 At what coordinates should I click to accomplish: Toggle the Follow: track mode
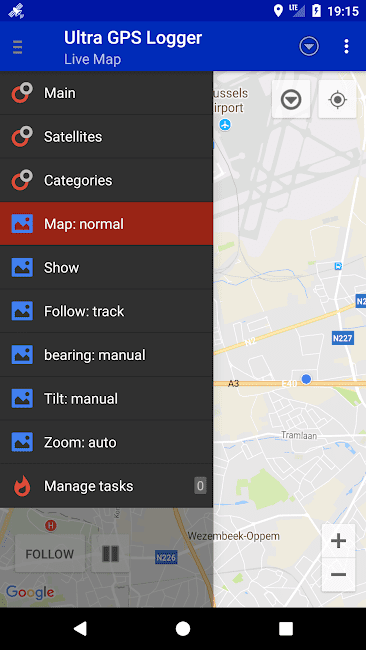click(x=107, y=311)
